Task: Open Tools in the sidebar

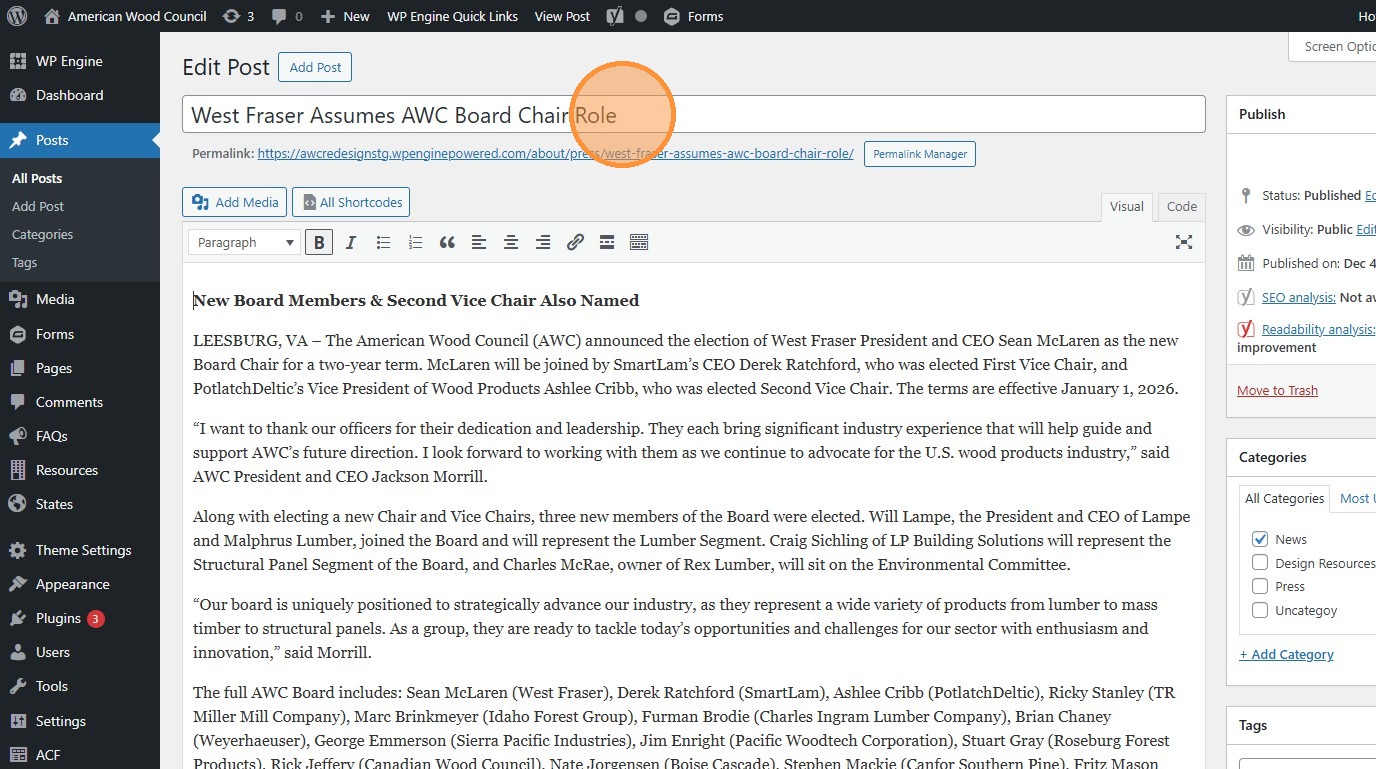Action: (x=80, y=686)
